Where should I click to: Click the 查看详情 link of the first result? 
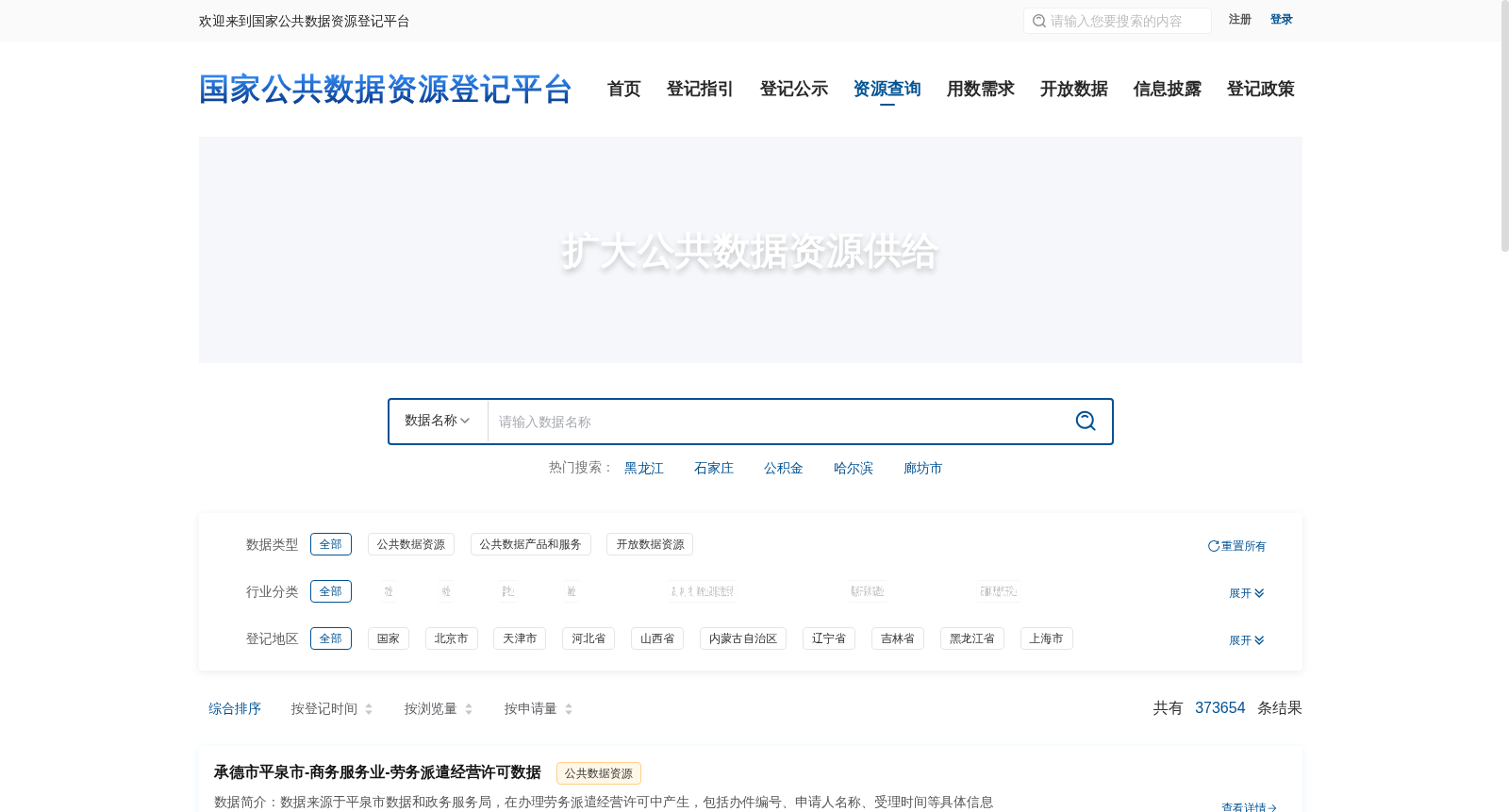tap(1250, 807)
